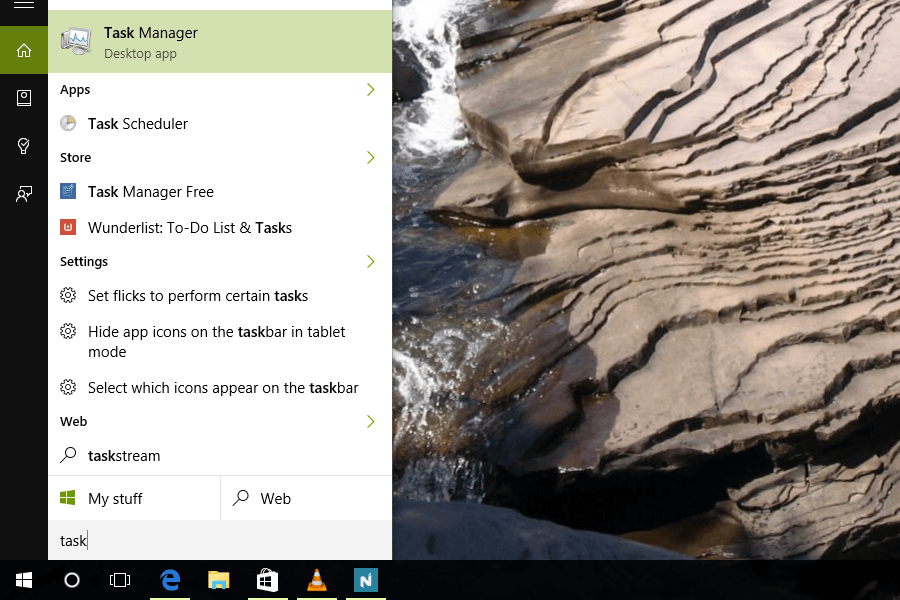Search the web for taskstream
Viewport: 900px width, 600px height.
pos(220,455)
